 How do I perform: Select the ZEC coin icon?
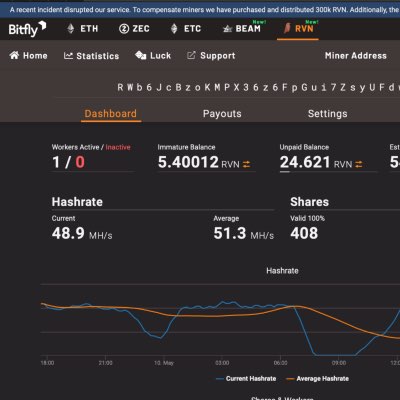pyautogui.click(x=124, y=29)
